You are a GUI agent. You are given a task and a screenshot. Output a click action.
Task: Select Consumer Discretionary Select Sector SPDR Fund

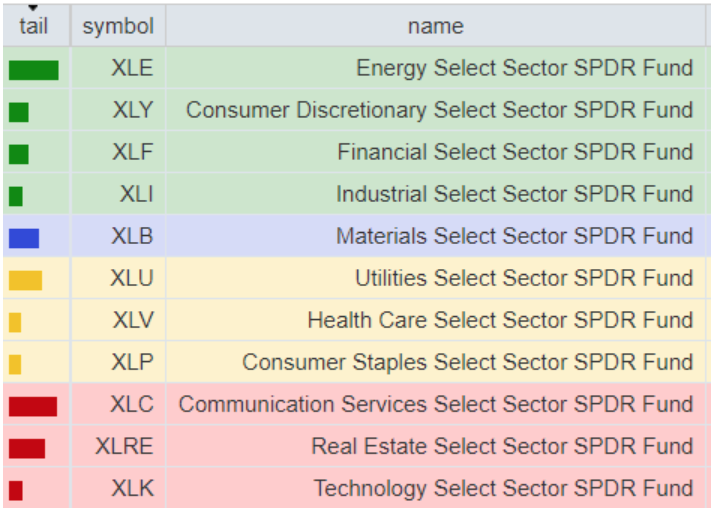[x=439, y=110]
